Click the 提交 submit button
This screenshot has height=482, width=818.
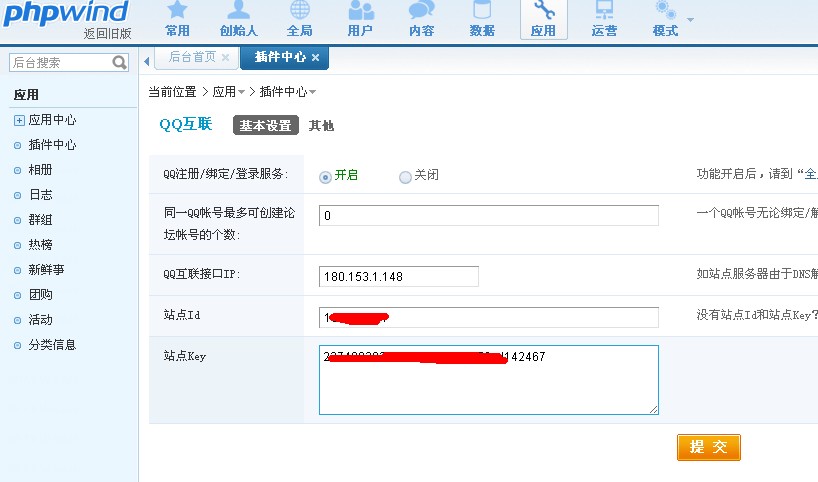[708, 447]
